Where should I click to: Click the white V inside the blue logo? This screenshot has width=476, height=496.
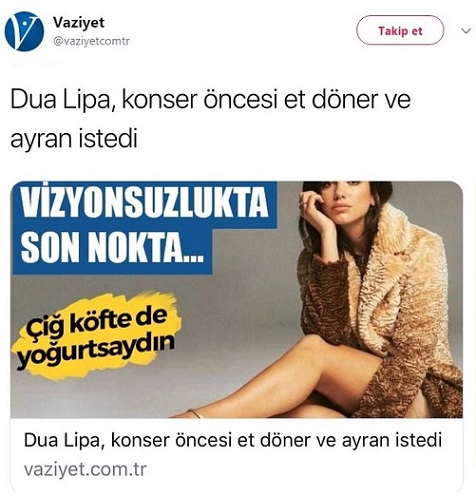point(23,31)
